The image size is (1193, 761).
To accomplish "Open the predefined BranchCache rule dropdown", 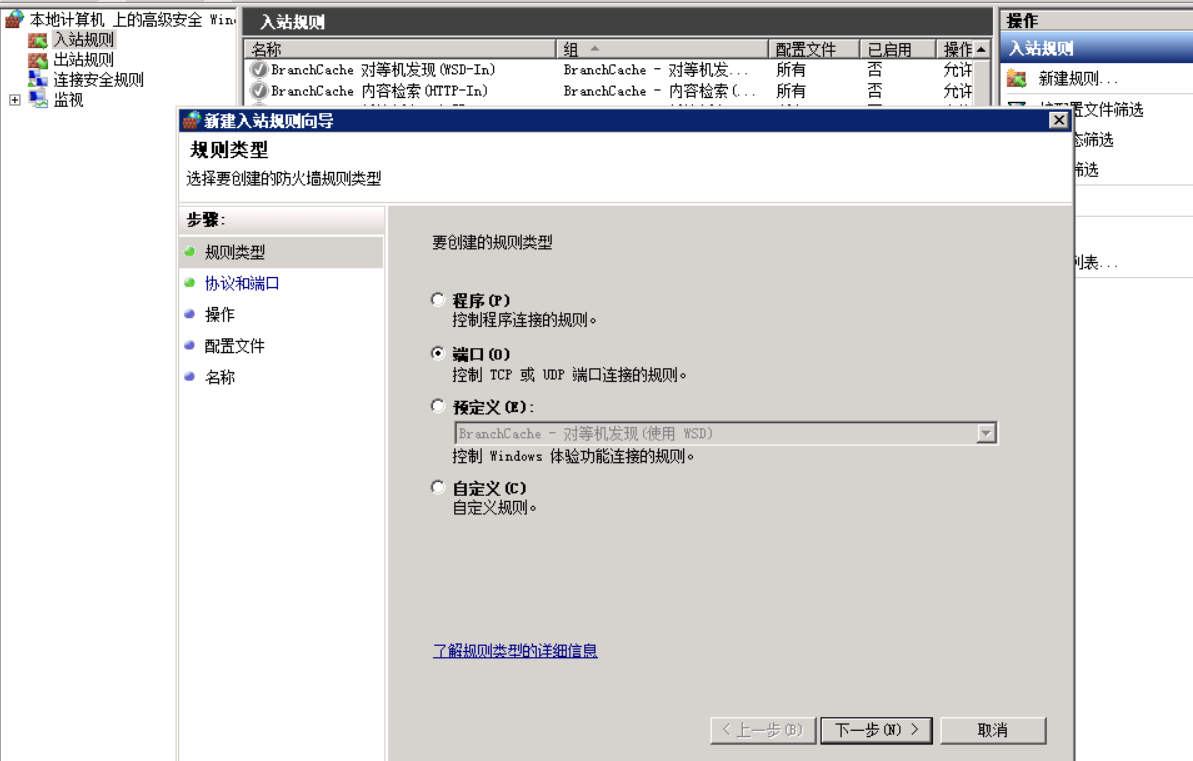I will pos(986,433).
